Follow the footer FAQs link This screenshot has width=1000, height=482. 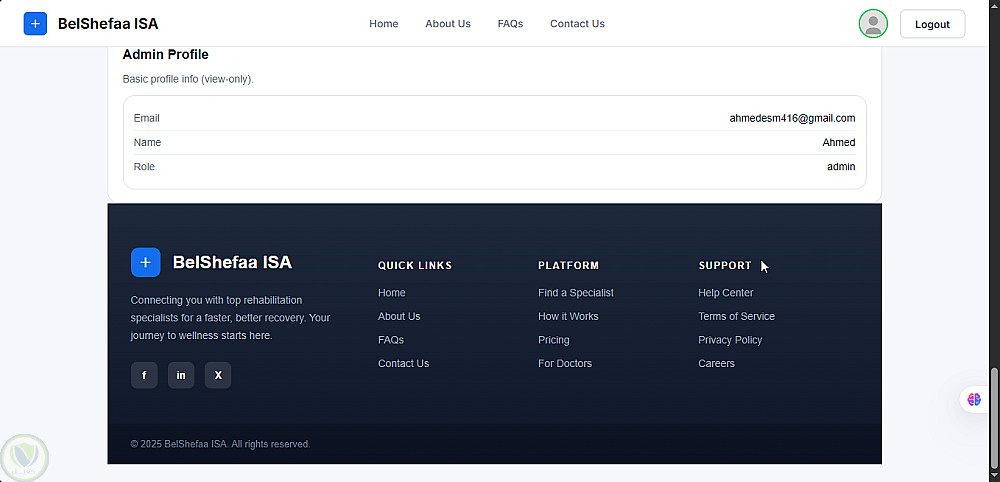(x=391, y=340)
